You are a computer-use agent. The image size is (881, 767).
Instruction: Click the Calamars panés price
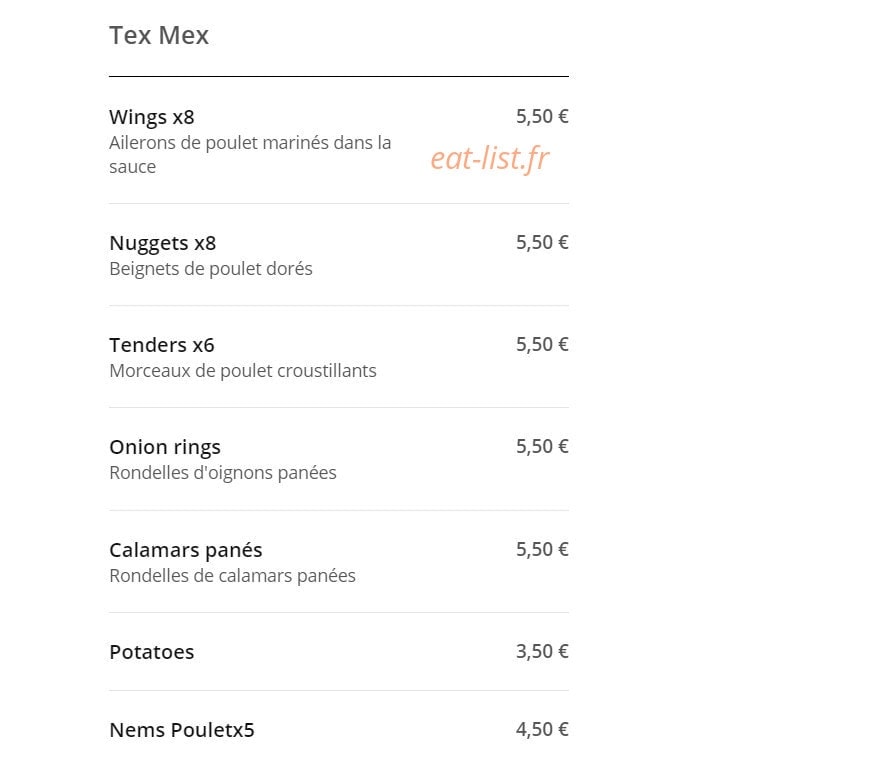click(x=542, y=549)
